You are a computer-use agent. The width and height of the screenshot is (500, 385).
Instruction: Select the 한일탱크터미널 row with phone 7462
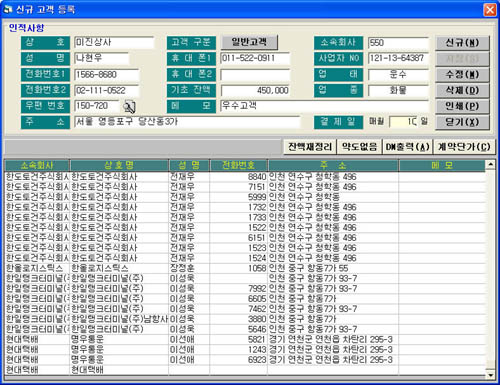click(245, 309)
